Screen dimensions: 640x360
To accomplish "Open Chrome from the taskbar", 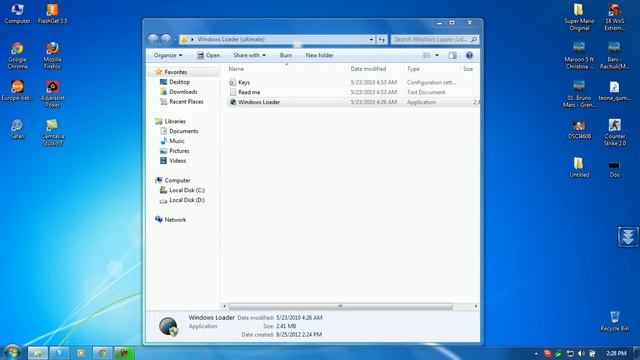I will [102, 353].
